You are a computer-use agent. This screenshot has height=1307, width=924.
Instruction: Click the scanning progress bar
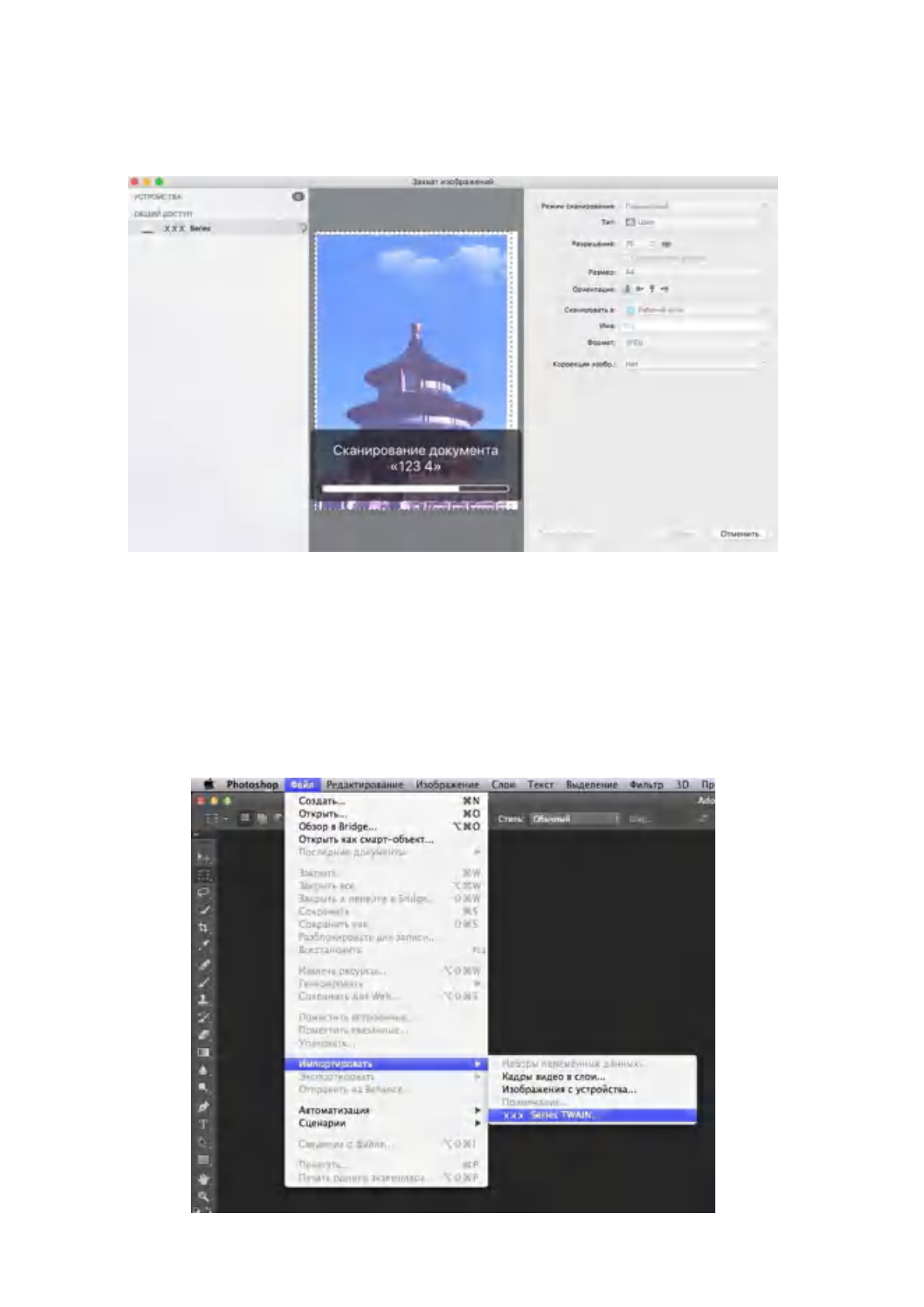415,489
